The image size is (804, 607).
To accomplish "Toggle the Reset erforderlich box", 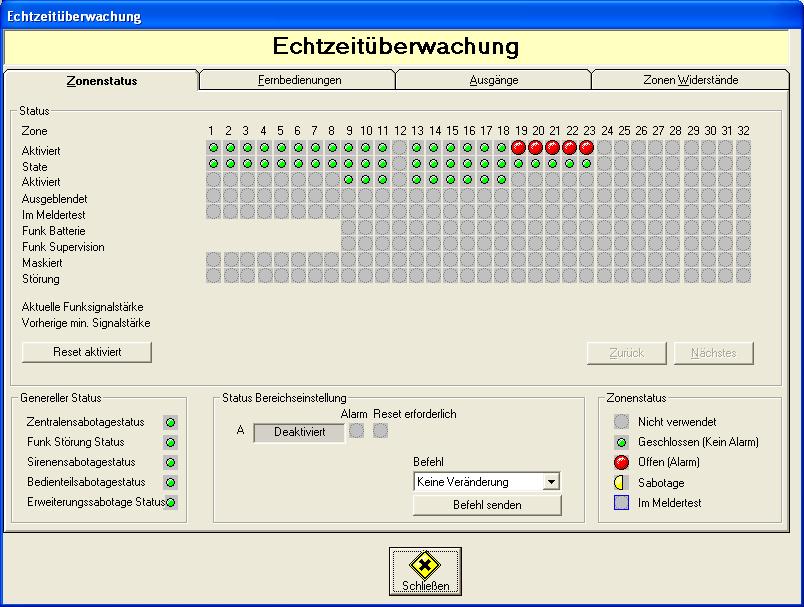I will (380, 431).
